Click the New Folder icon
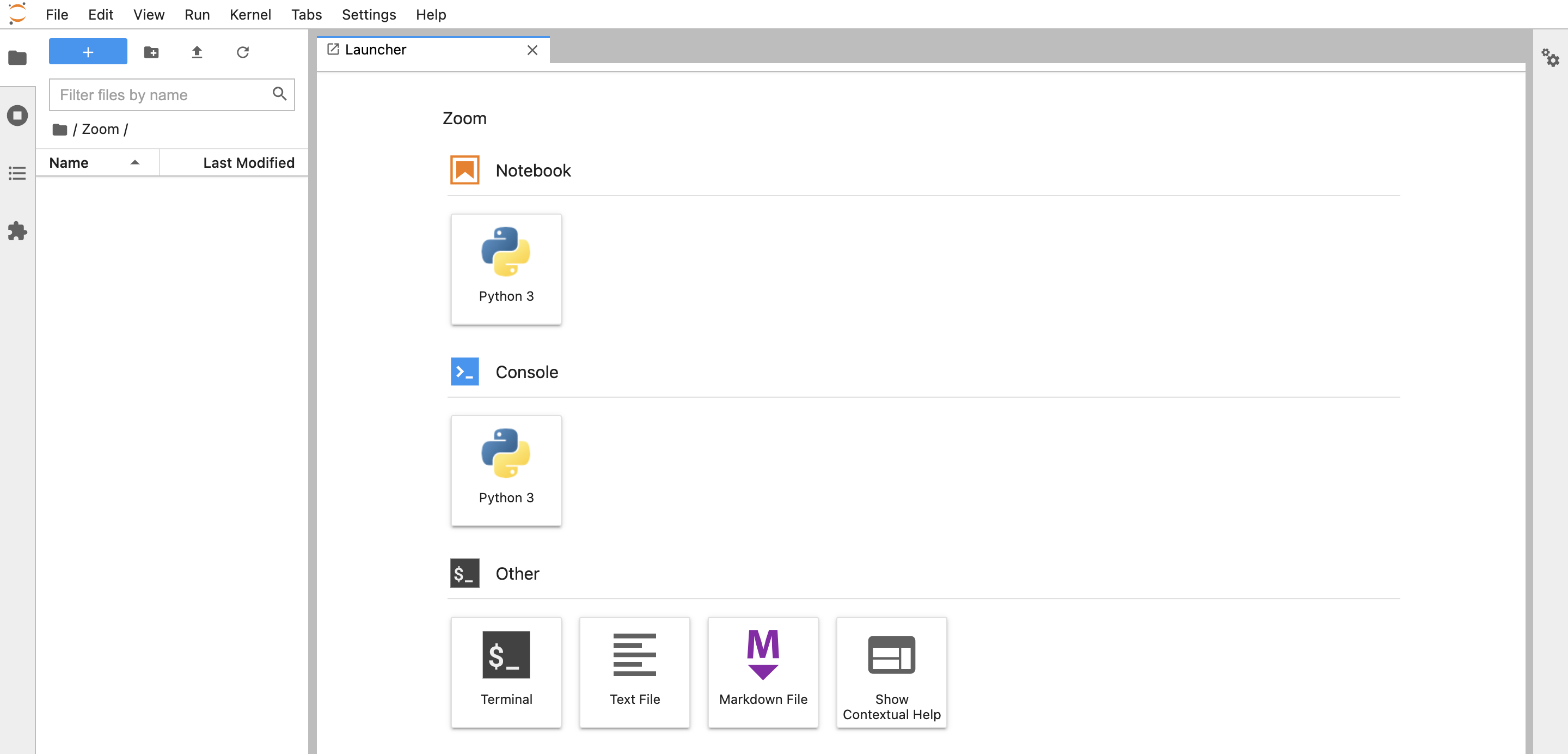 [151, 52]
